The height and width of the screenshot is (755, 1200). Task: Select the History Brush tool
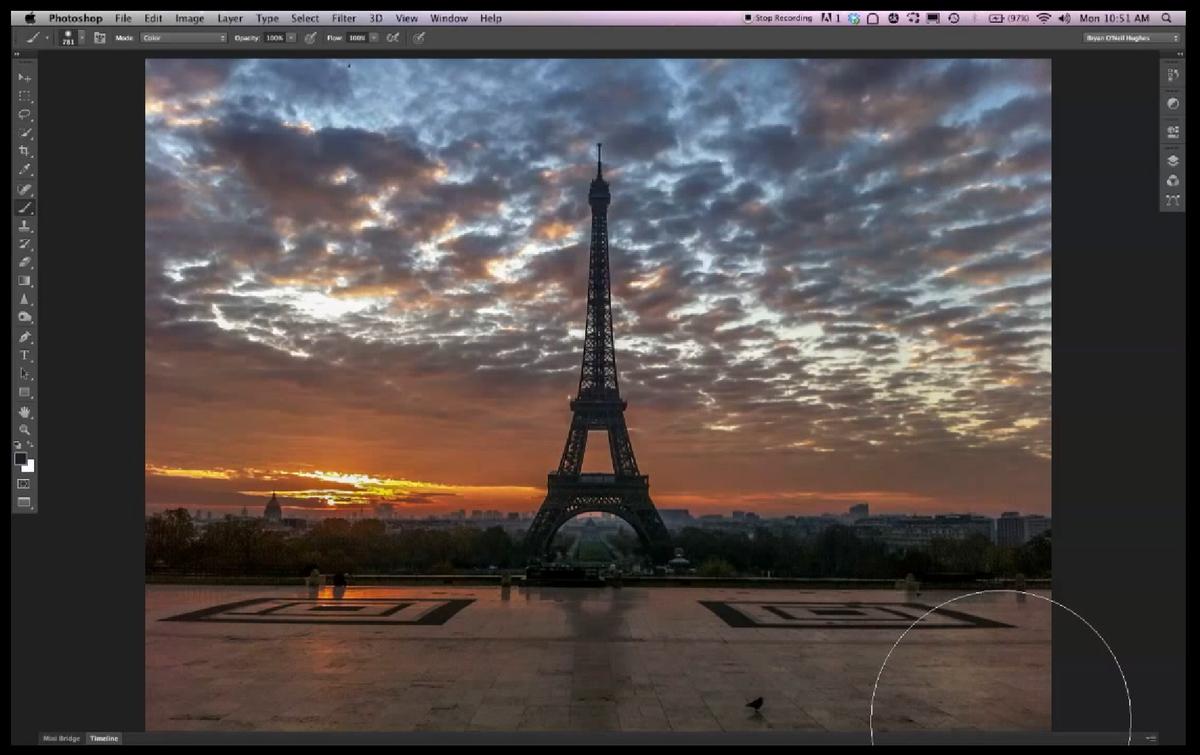coord(25,244)
